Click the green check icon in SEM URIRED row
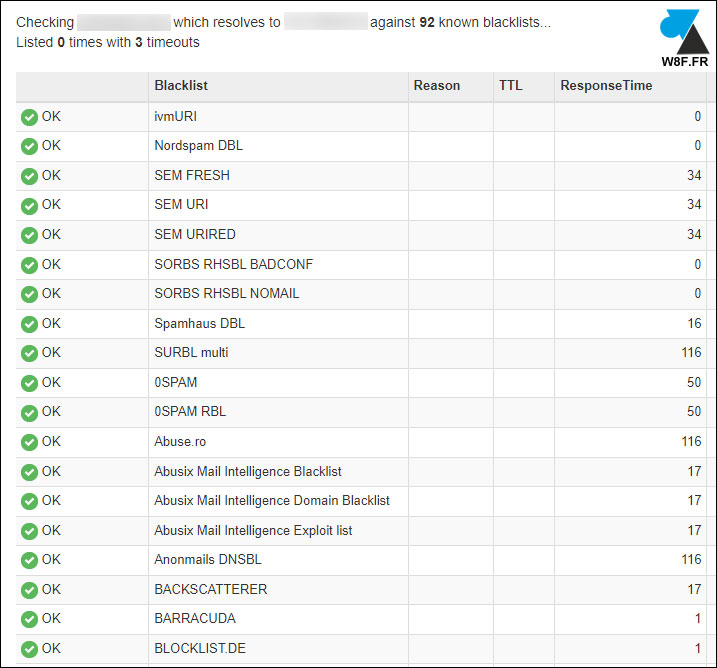Viewport: 717px width, 668px height. [29, 235]
